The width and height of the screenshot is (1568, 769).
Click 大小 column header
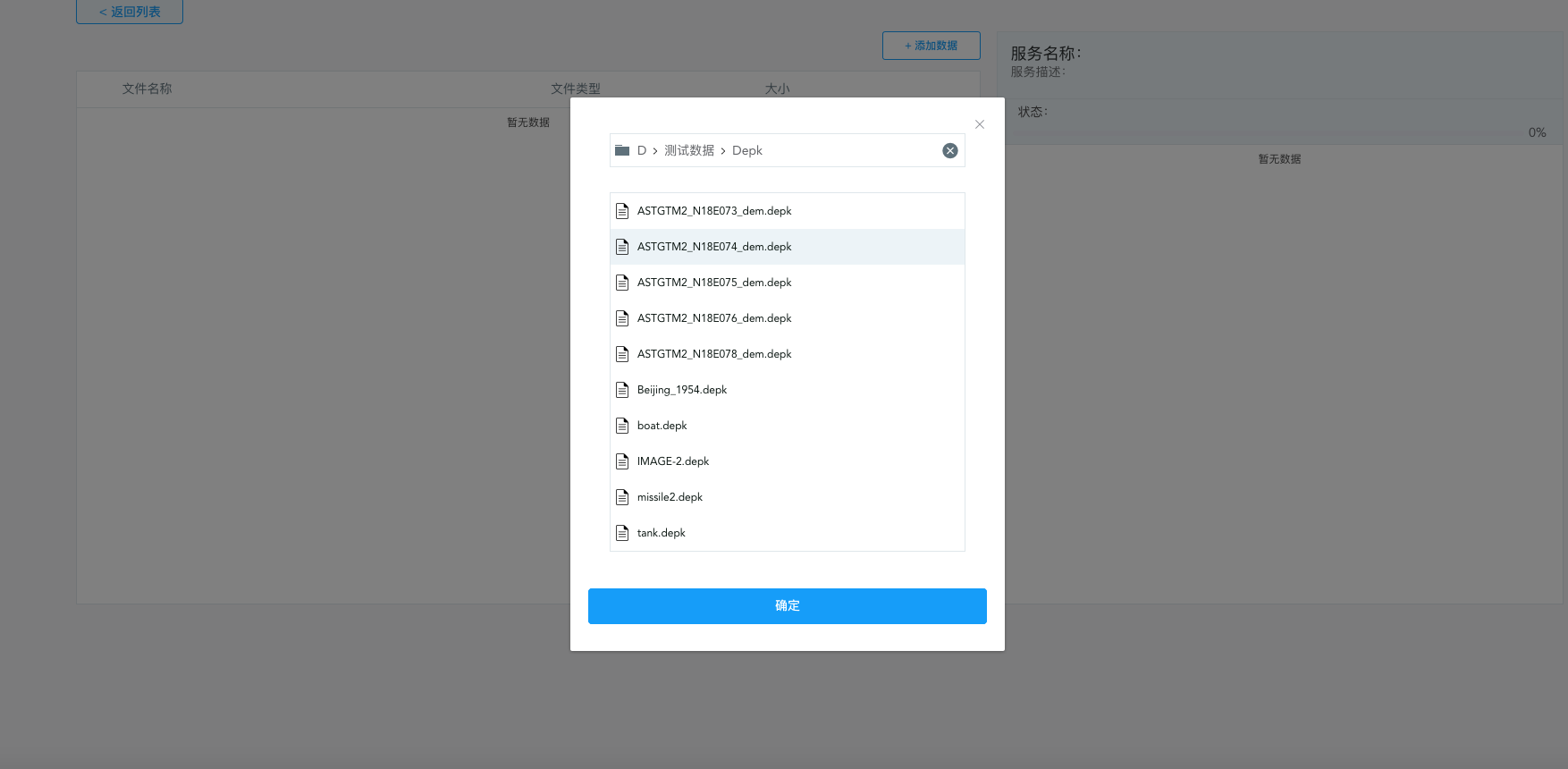point(777,89)
